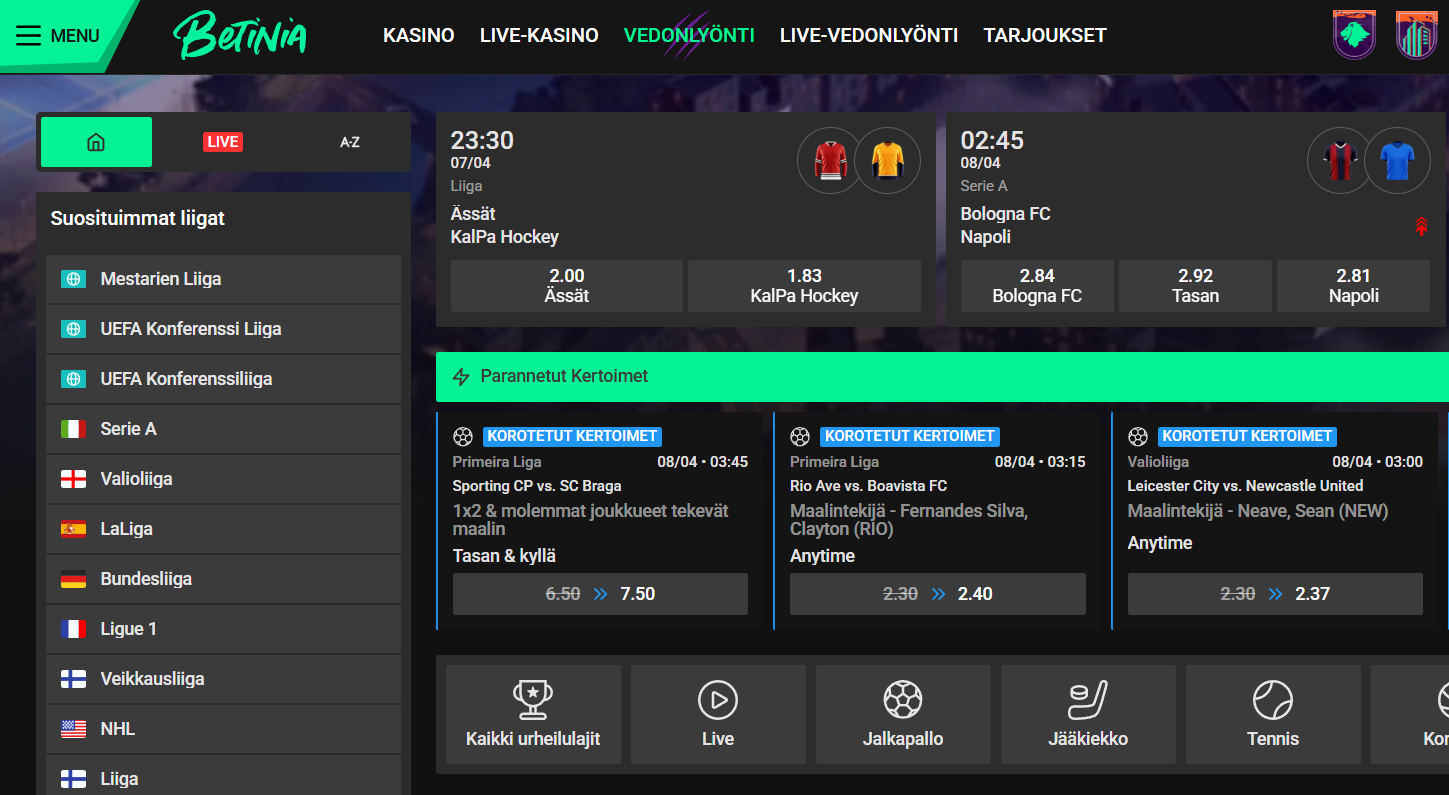Click football icon on Leicester City card

pos(1138,436)
